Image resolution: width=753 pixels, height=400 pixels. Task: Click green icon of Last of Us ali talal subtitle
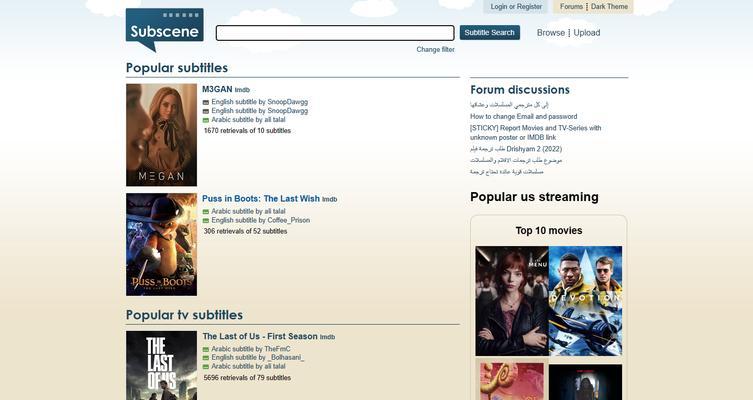206,367
